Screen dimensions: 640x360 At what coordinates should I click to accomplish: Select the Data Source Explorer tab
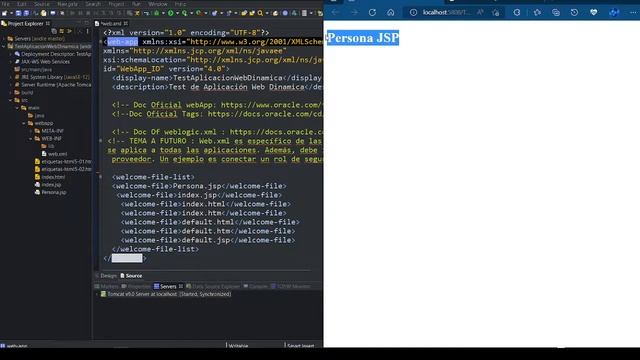(x=213, y=287)
